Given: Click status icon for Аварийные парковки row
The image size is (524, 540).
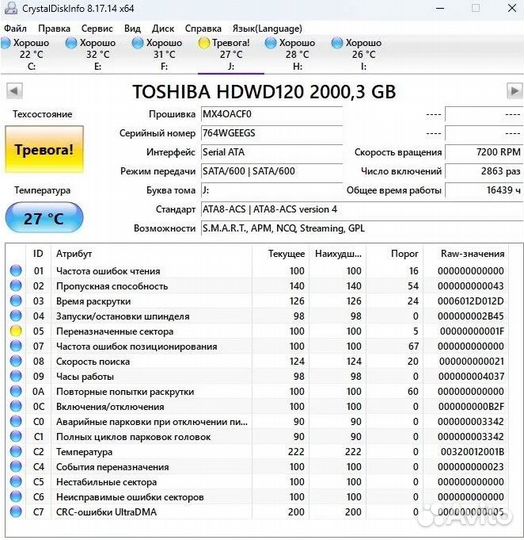Looking at the screenshot, I should pos(16,422).
